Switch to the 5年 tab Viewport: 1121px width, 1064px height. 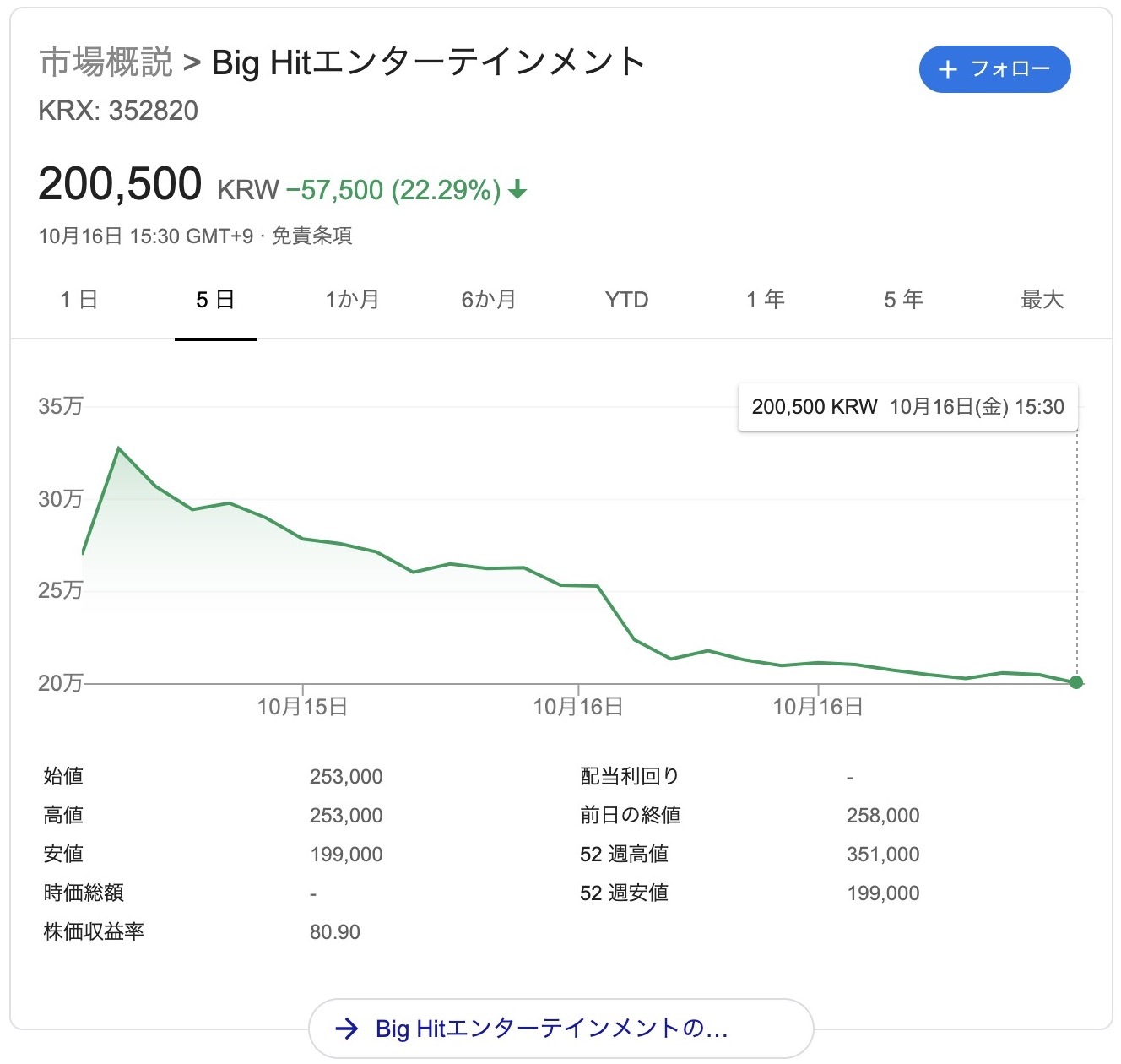[903, 300]
